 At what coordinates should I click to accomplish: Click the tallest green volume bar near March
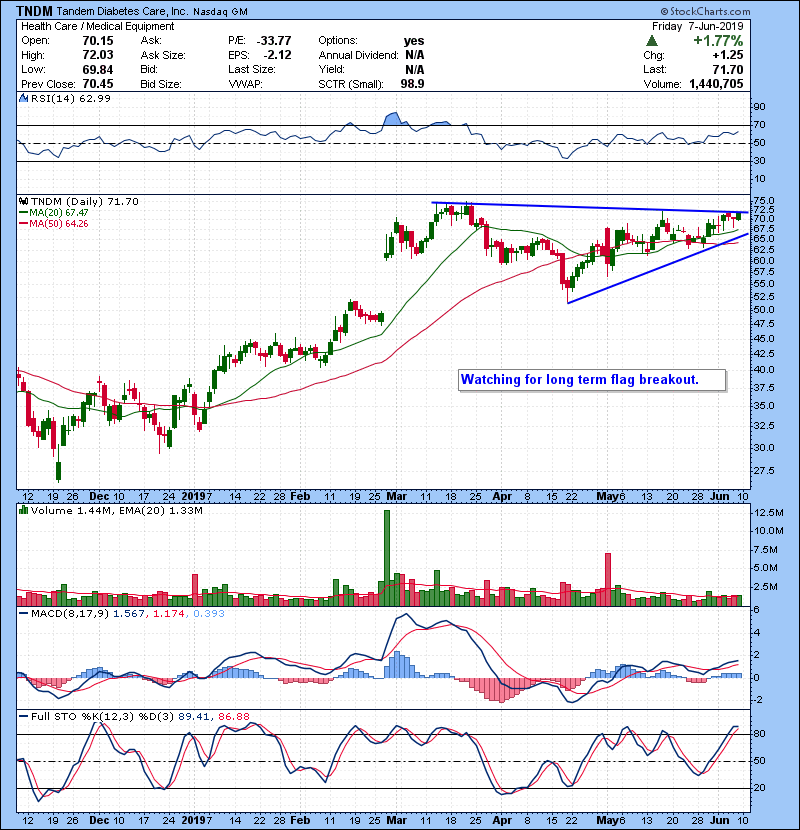[386, 558]
